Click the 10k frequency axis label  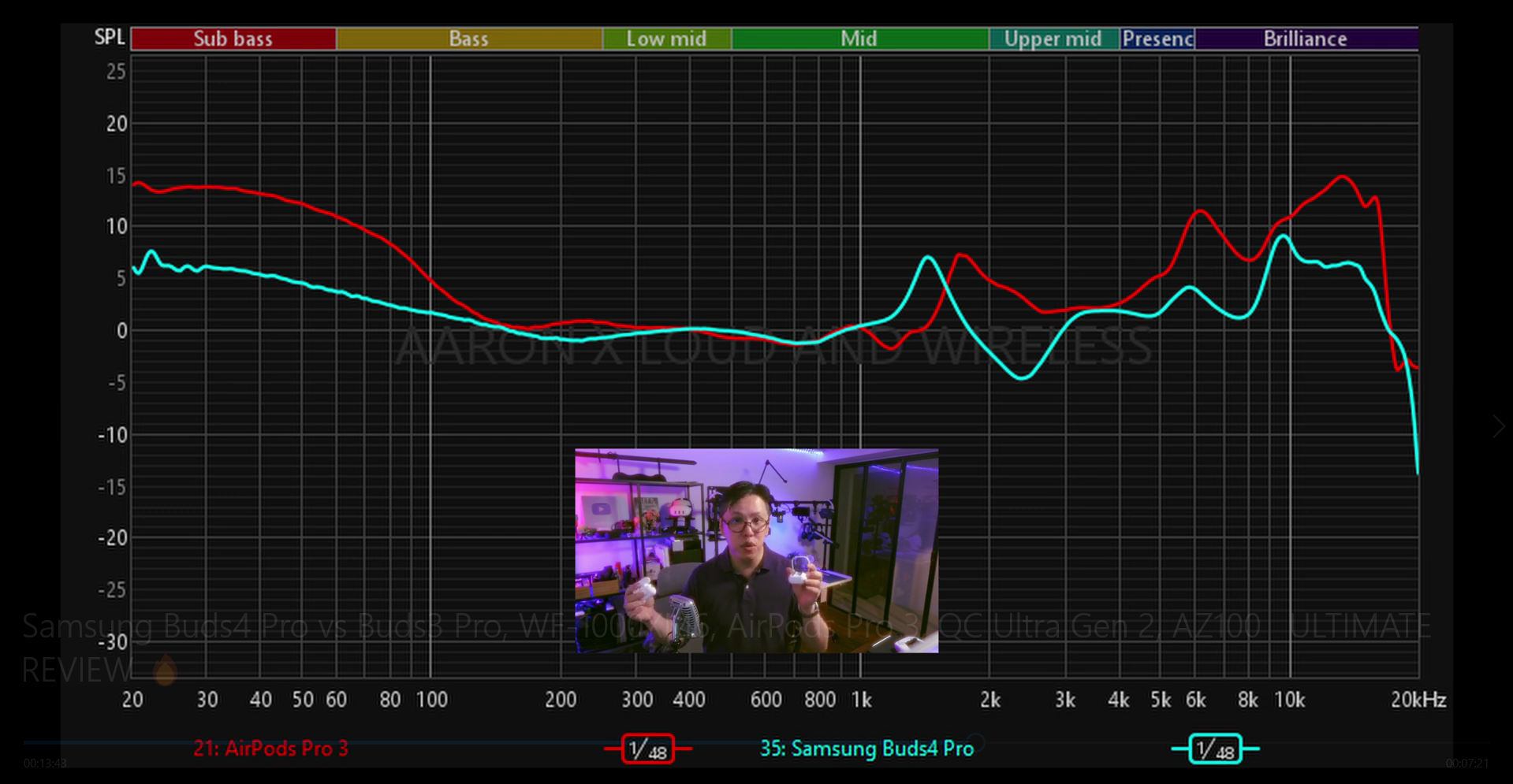[1290, 700]
